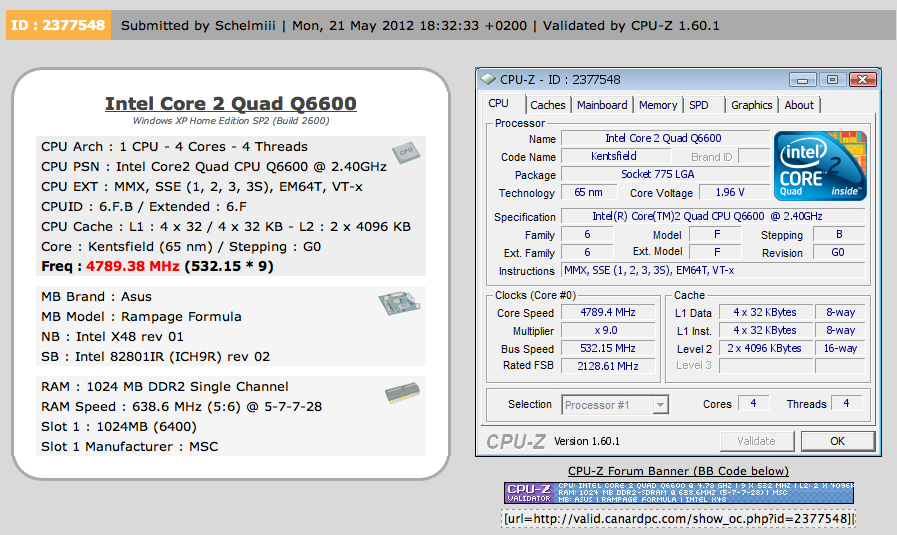Image resolution: width=897 pixels, height=535 pixels.
Task: Click the Code Name value 'Kentsfield'
Action: tap(616, 156)
